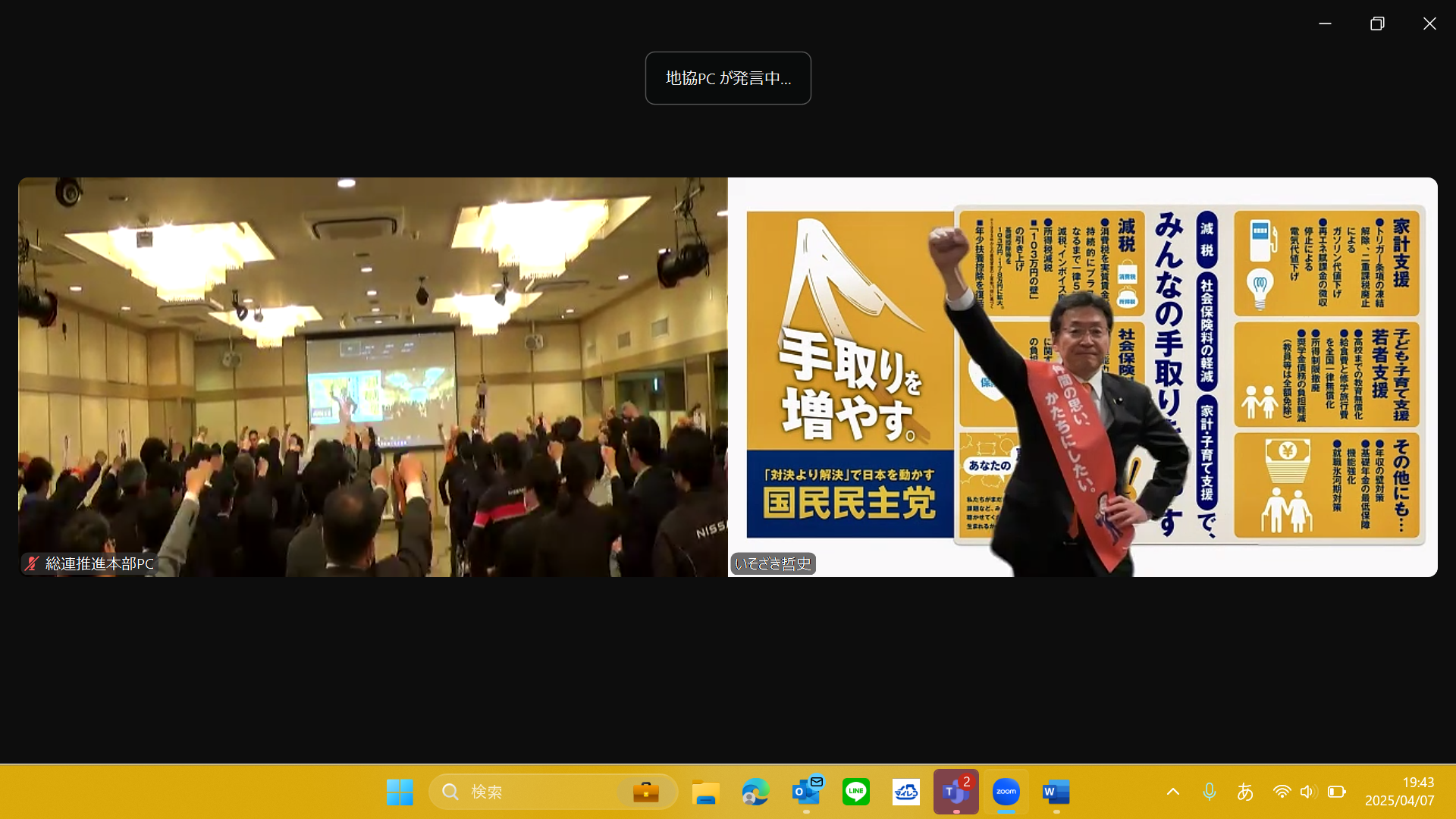
Task: Click the 地協PC が発言中 speaker banner
Action: (728, 78)
